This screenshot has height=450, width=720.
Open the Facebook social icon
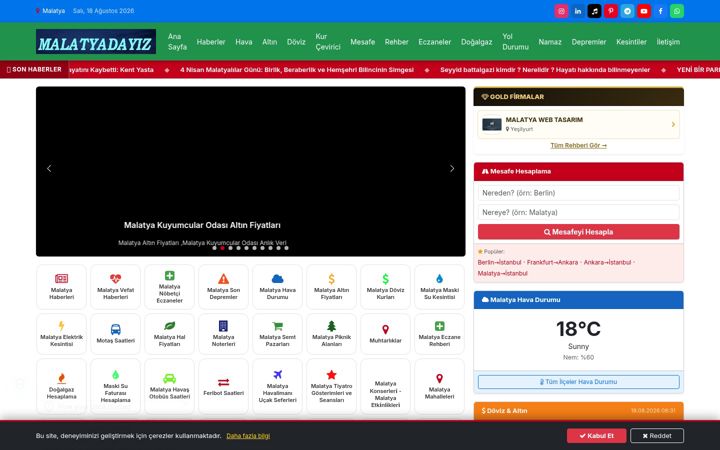tap(660, 11)
